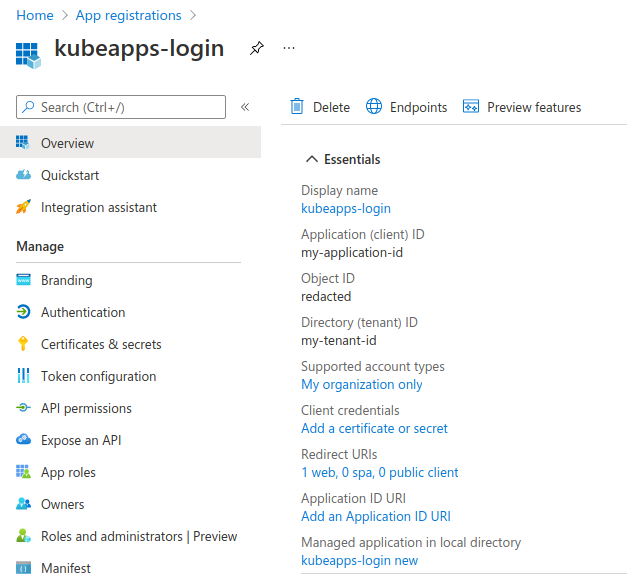Open the Authentication blade

tap(83, 312)
